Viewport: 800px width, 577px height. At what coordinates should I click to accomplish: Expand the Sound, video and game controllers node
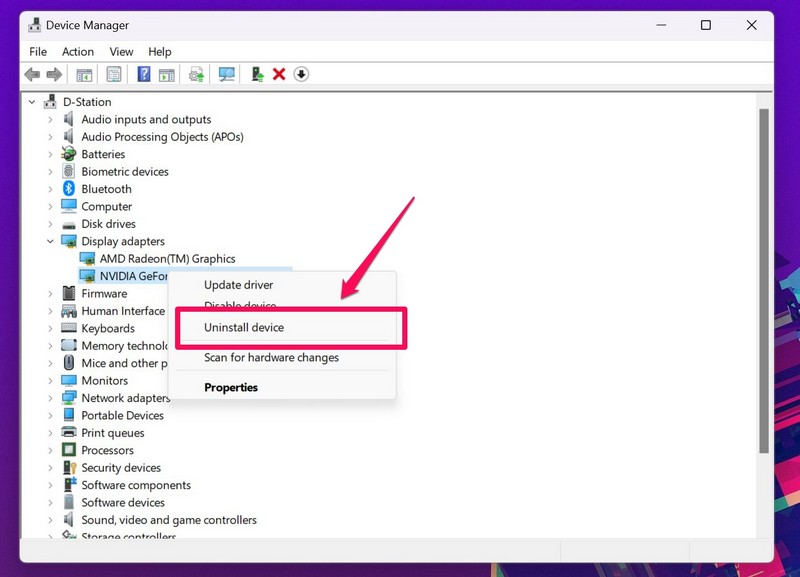pyautogui.click(x=51, y=520)
